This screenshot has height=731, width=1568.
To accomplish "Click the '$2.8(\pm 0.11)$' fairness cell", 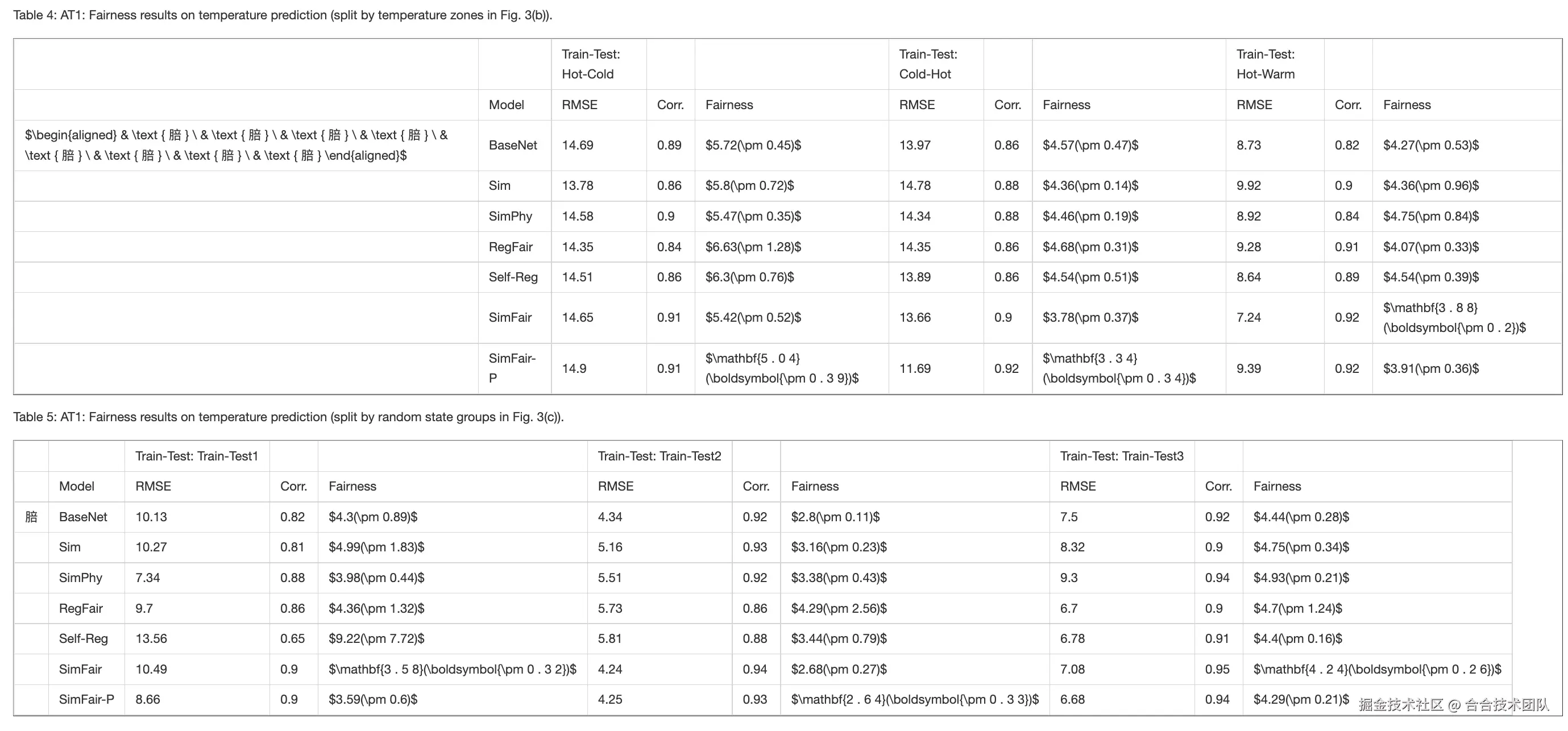I will tap(835, 517).
